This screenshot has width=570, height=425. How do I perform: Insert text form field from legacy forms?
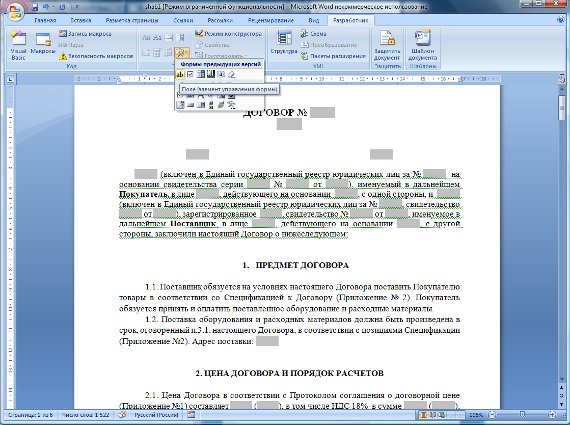pyautogui.click(x=180, y=75)
